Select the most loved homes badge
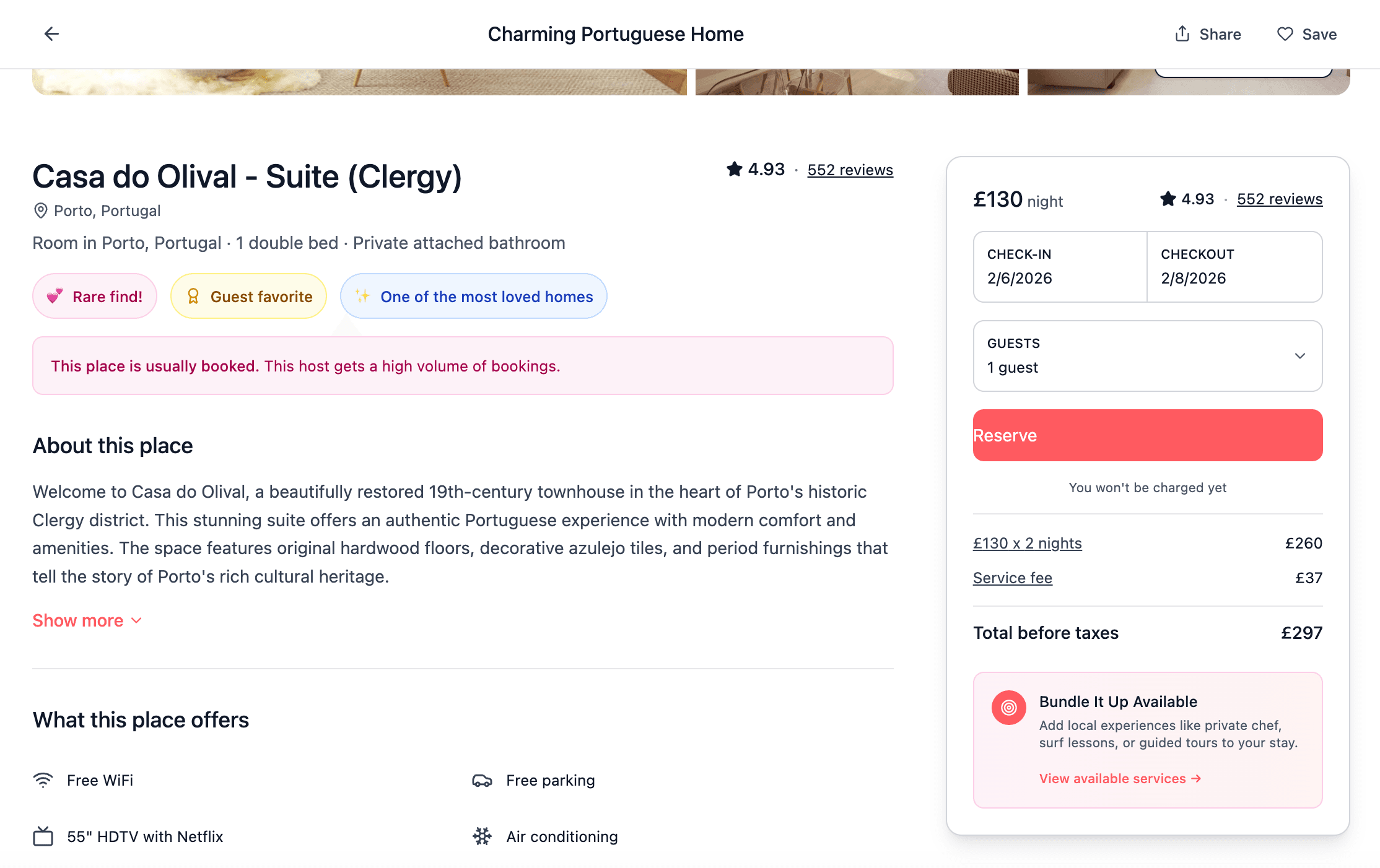The image size is (1380, 868). click(473, 297)
